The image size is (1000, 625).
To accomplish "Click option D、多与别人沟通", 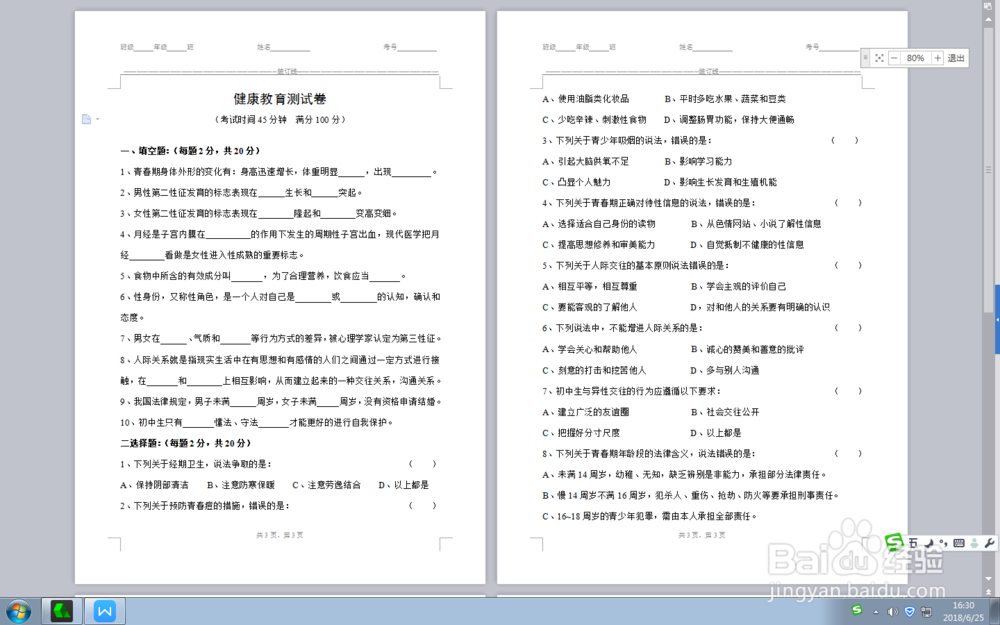I will point(724,370).
